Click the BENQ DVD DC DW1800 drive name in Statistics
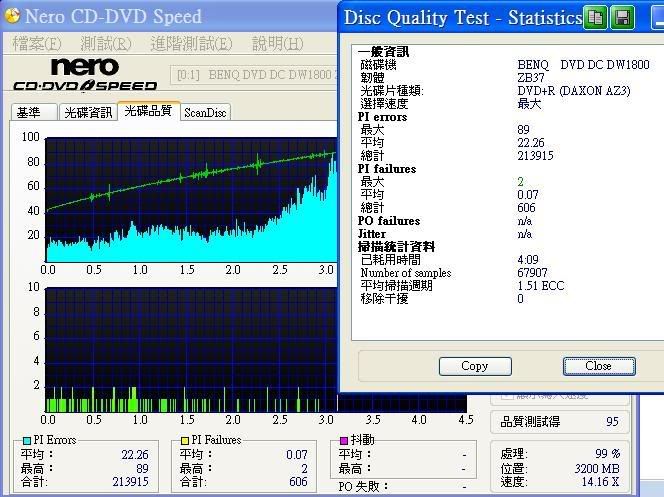664x497 pixels. point(583,65)
